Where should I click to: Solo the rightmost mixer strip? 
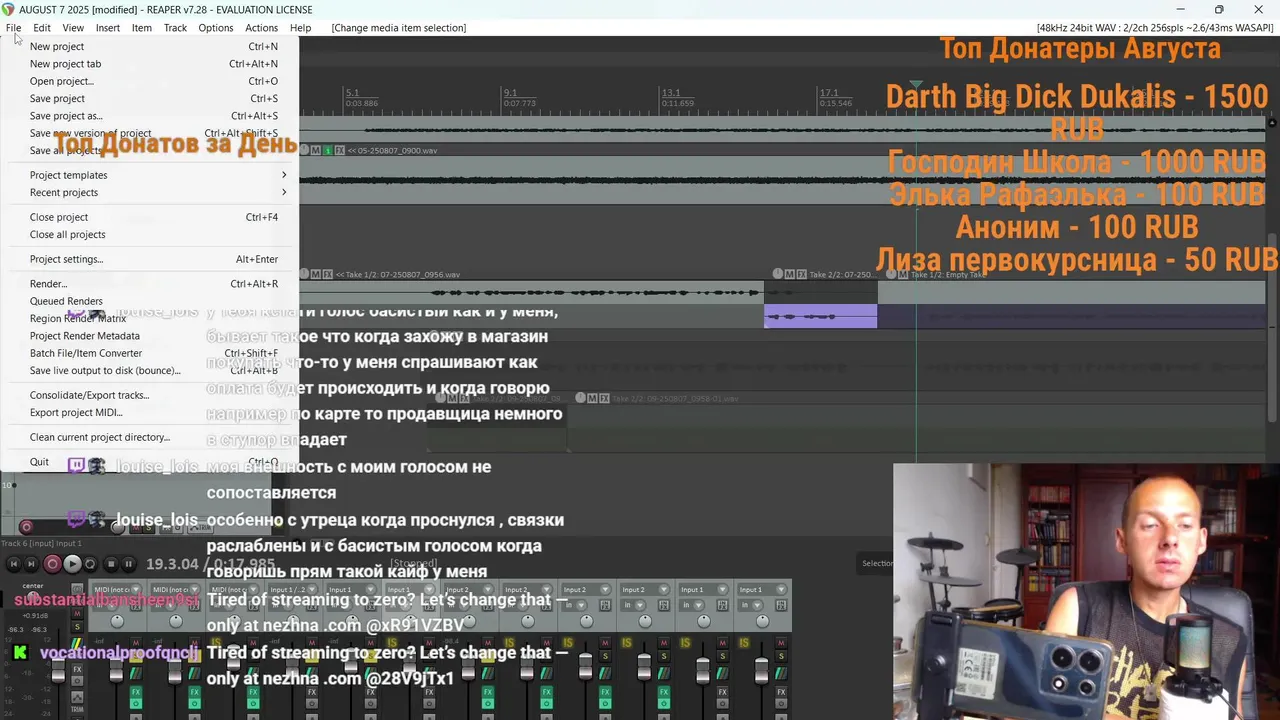pyautogui.click(x=781, y=656)
